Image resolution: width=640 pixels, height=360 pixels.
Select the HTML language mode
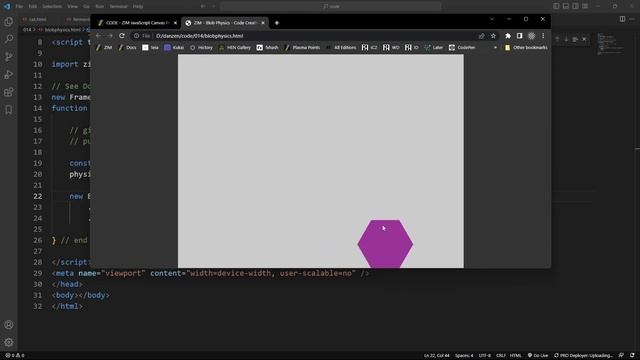pos(516,356)
